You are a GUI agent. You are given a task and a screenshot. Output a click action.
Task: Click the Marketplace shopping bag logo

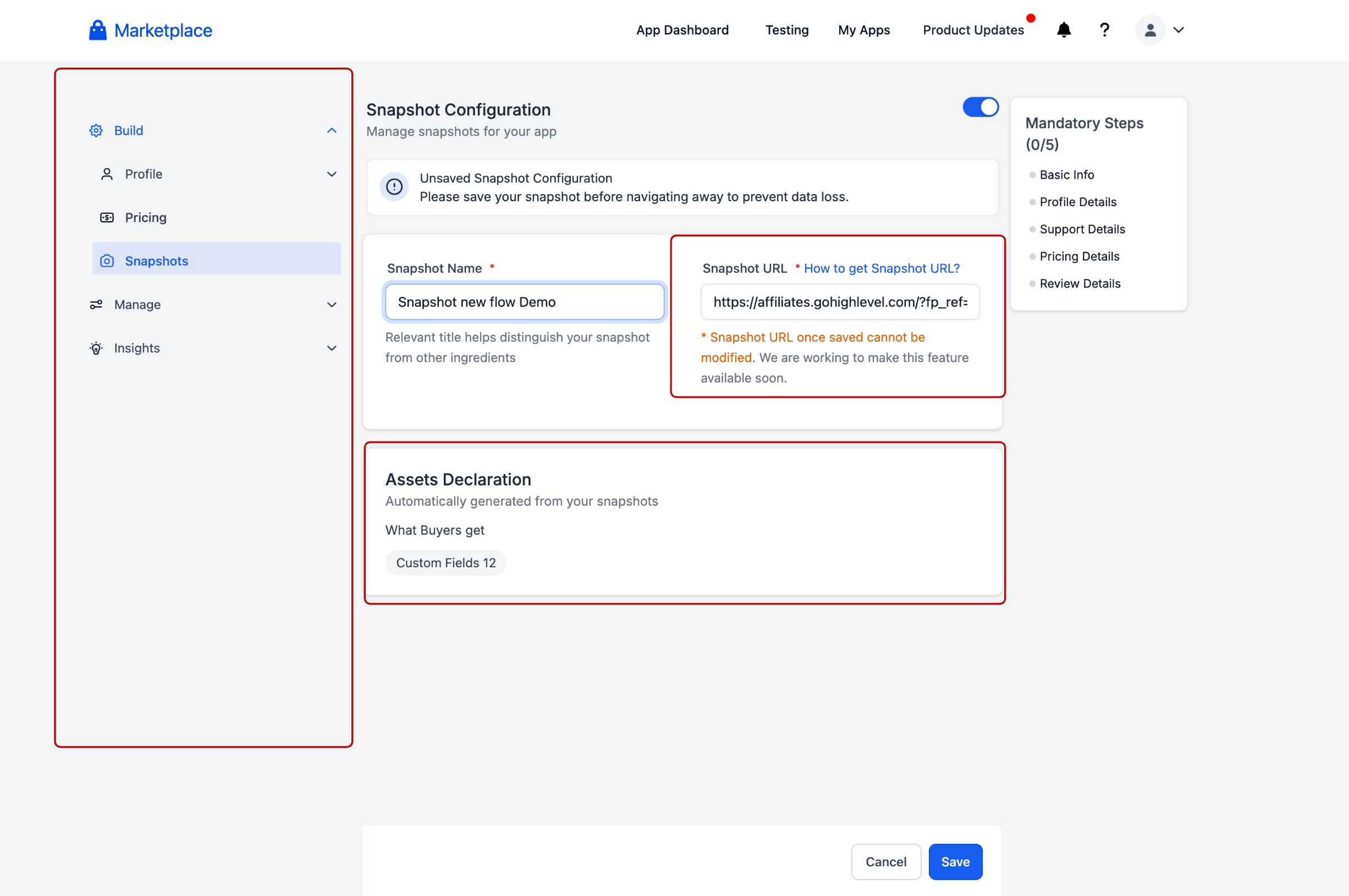click(98, 30)
